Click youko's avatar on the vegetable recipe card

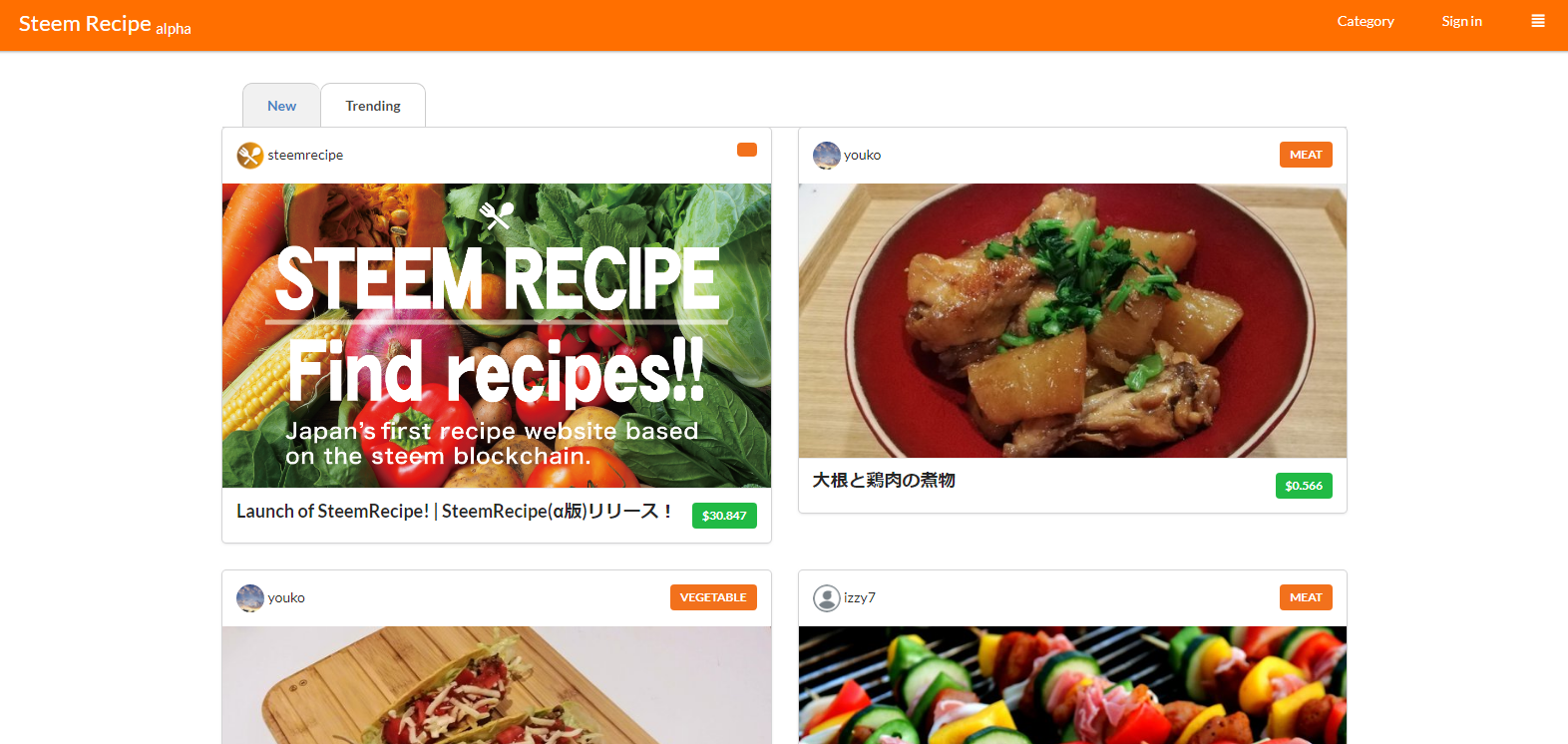250,598
